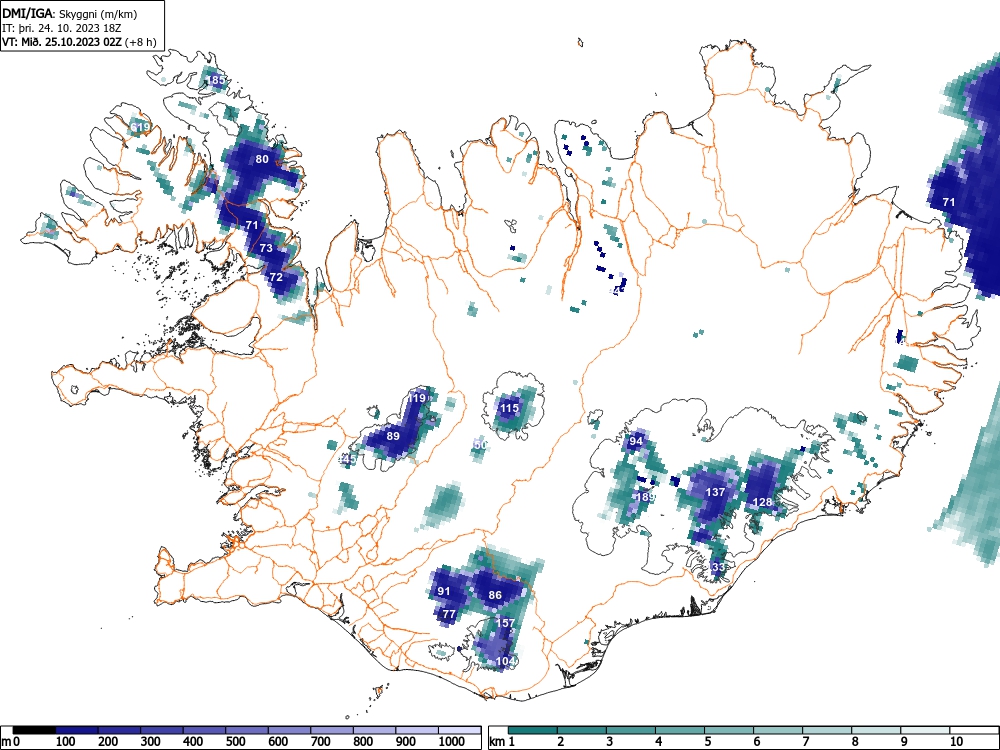This screenshot has width=1000, height=750.
Task: Select the 189 visibility value label
Action: pyautogui.click(x=645, y=497)
